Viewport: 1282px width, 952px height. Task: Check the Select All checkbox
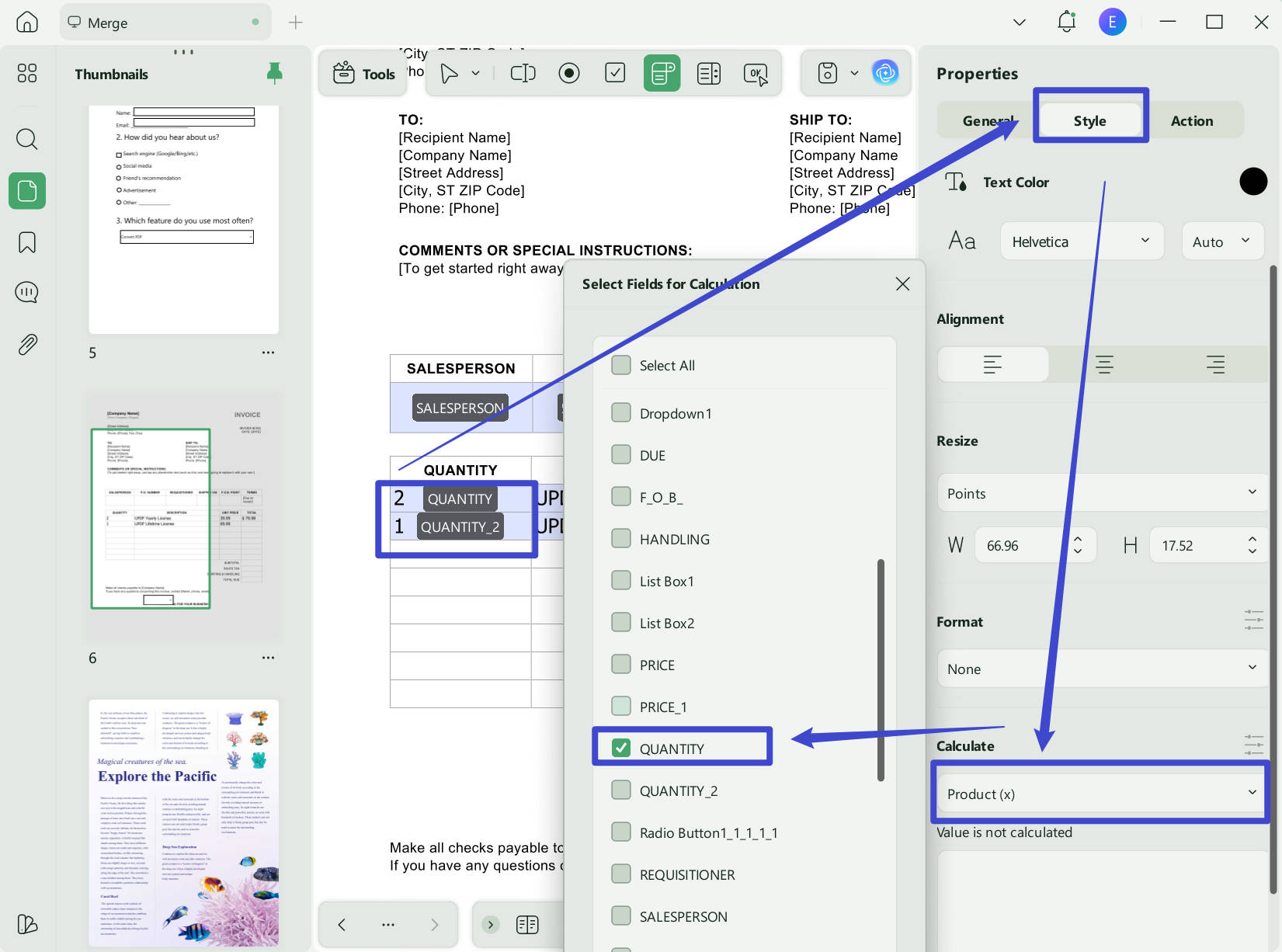(621, 365)
